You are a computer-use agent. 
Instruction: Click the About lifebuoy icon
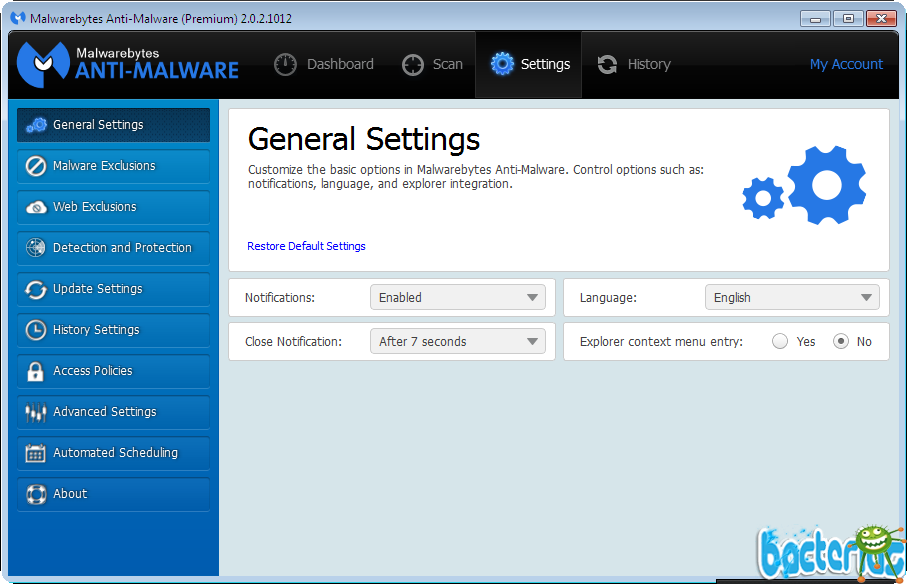tap(36, 494)
